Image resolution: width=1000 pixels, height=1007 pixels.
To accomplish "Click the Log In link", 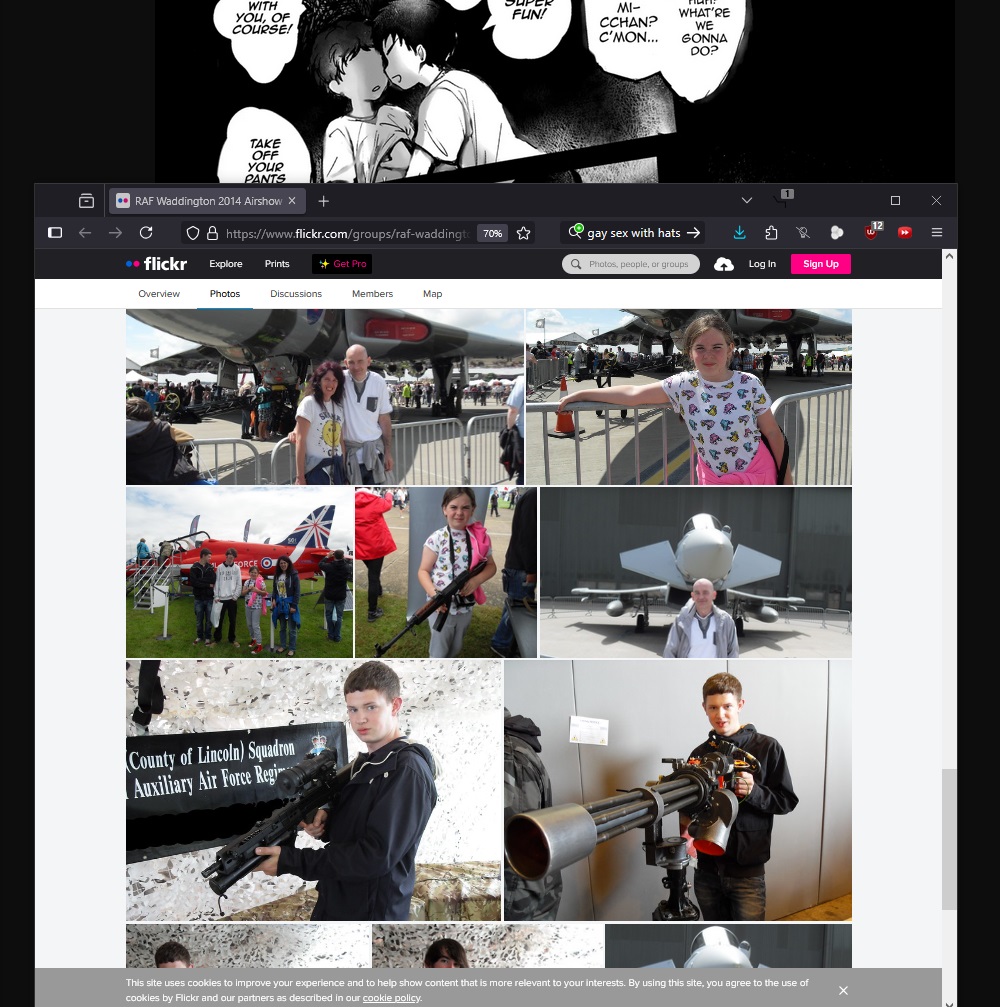I will (762, 264).
